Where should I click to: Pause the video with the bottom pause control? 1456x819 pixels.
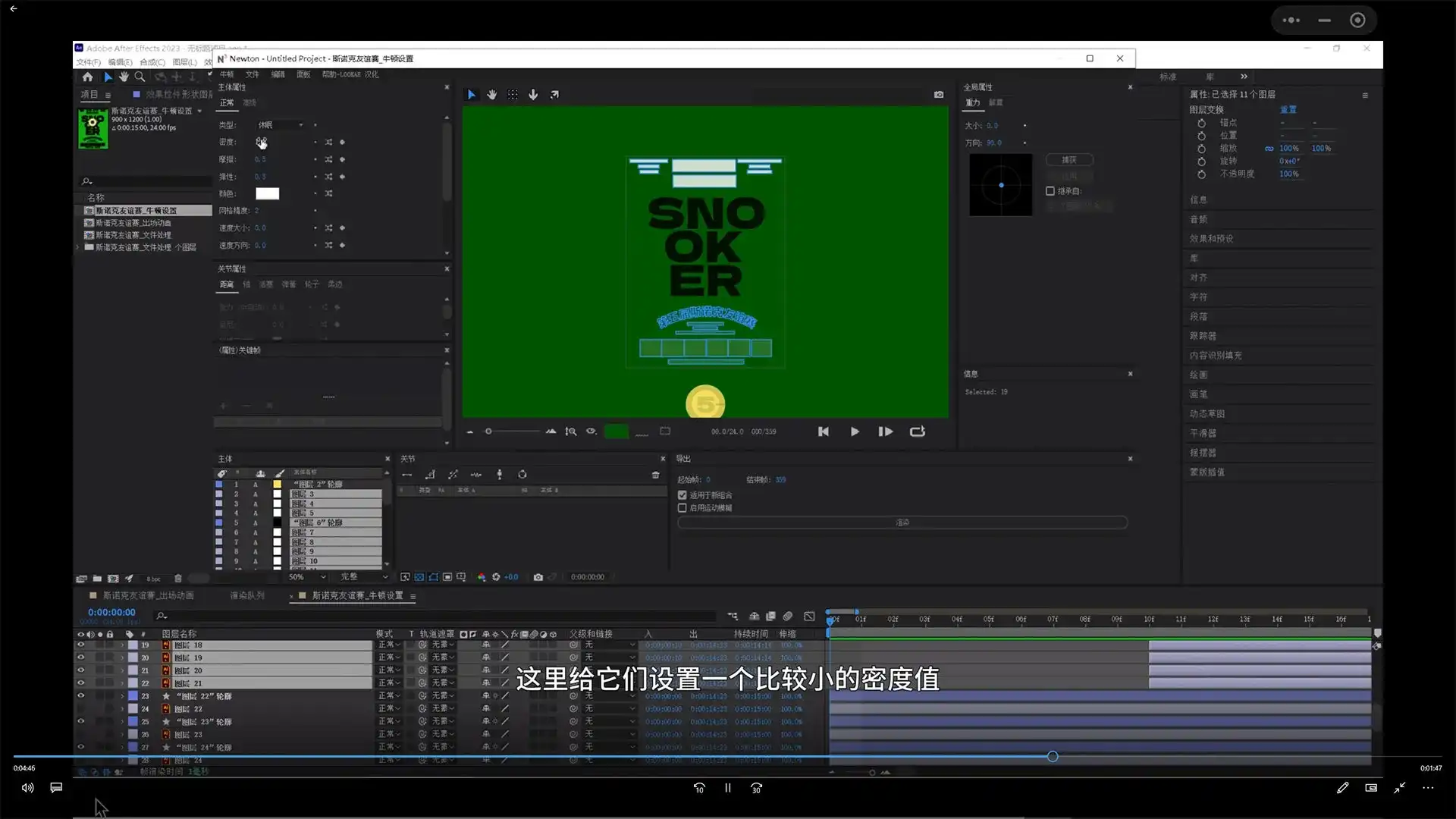point(726,788)
